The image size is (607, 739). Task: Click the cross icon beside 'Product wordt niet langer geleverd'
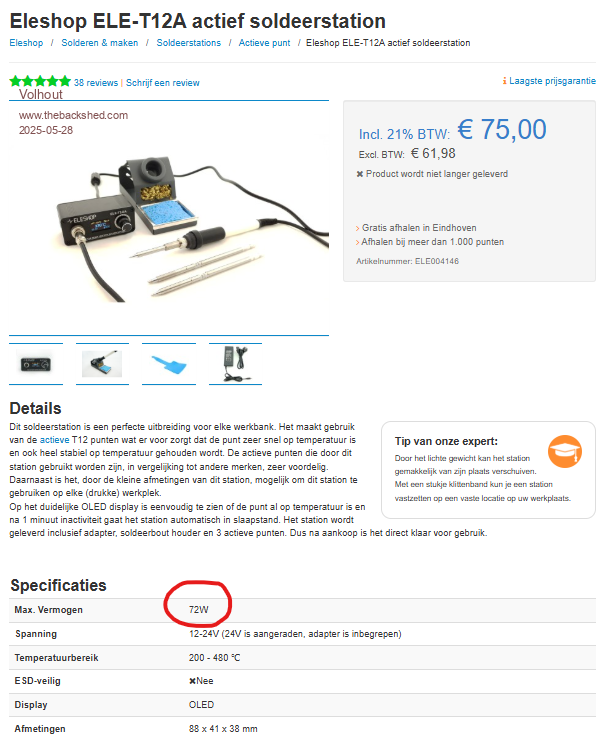click(360, 174)
